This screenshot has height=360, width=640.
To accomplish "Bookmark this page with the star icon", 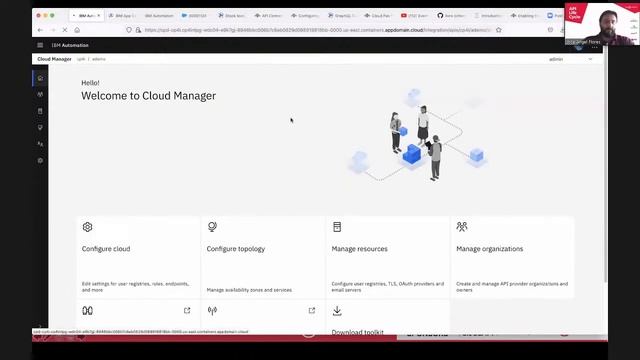I will pyautogui.click(x=498, y=30).
